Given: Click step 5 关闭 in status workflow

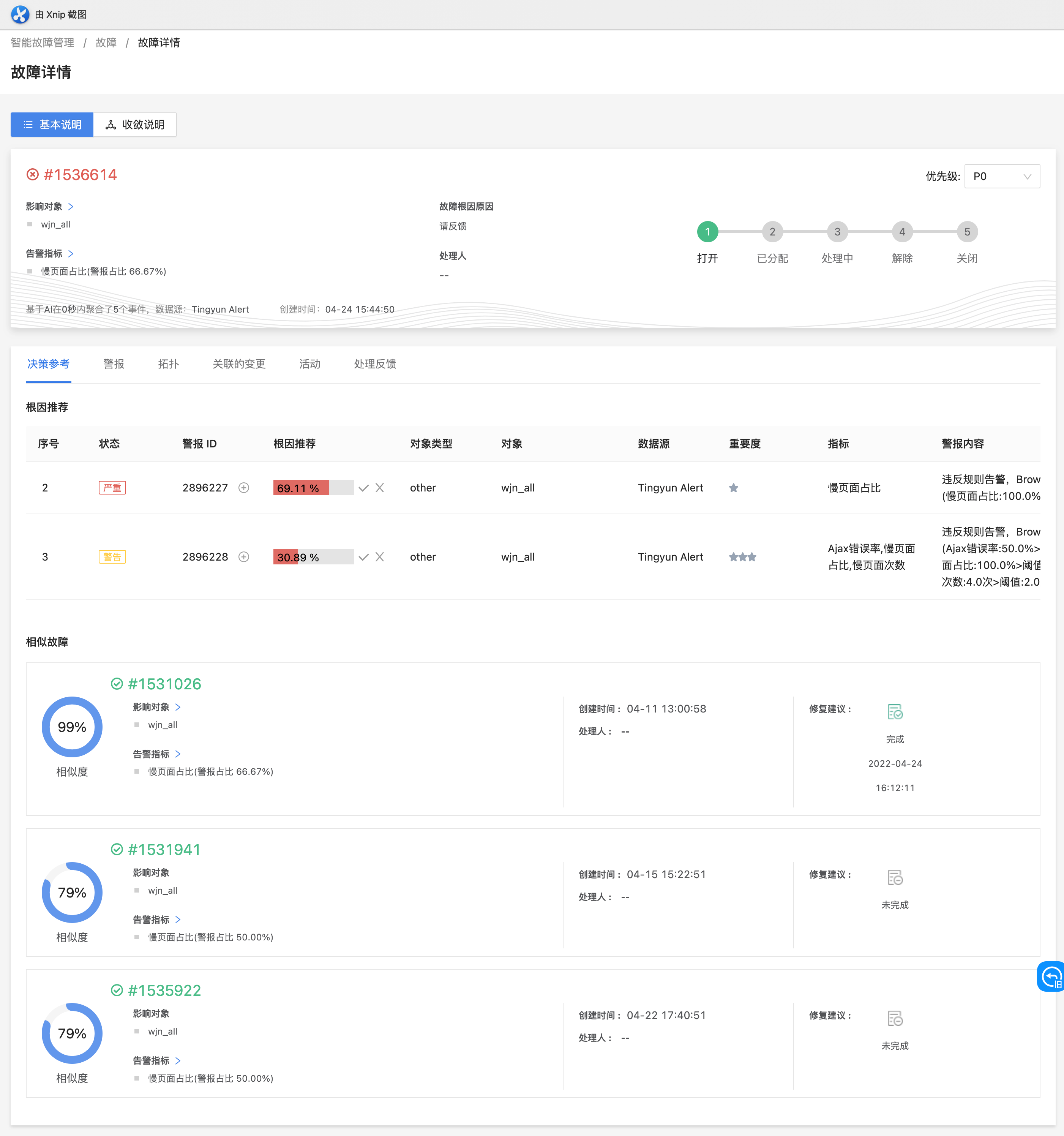Looking at the screenshot, I should coord(967,231).
